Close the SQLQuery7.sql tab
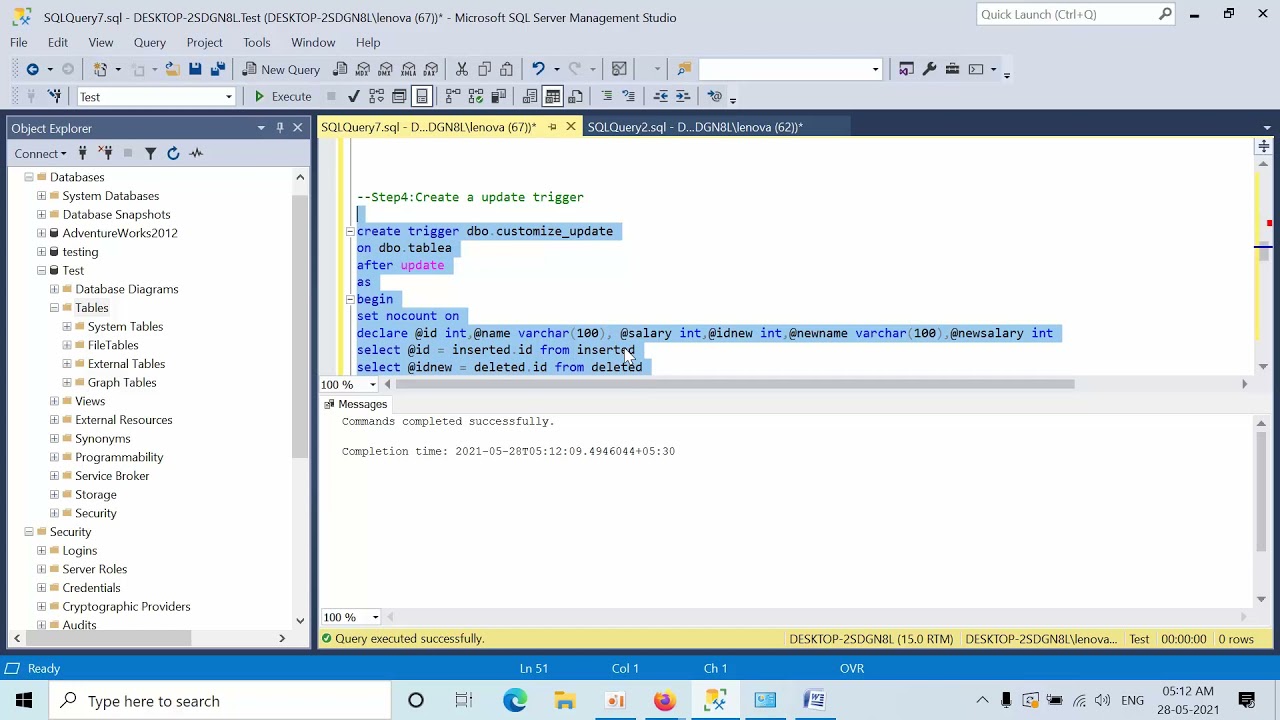Screen dimensions: 1280x720 point(571,127)
